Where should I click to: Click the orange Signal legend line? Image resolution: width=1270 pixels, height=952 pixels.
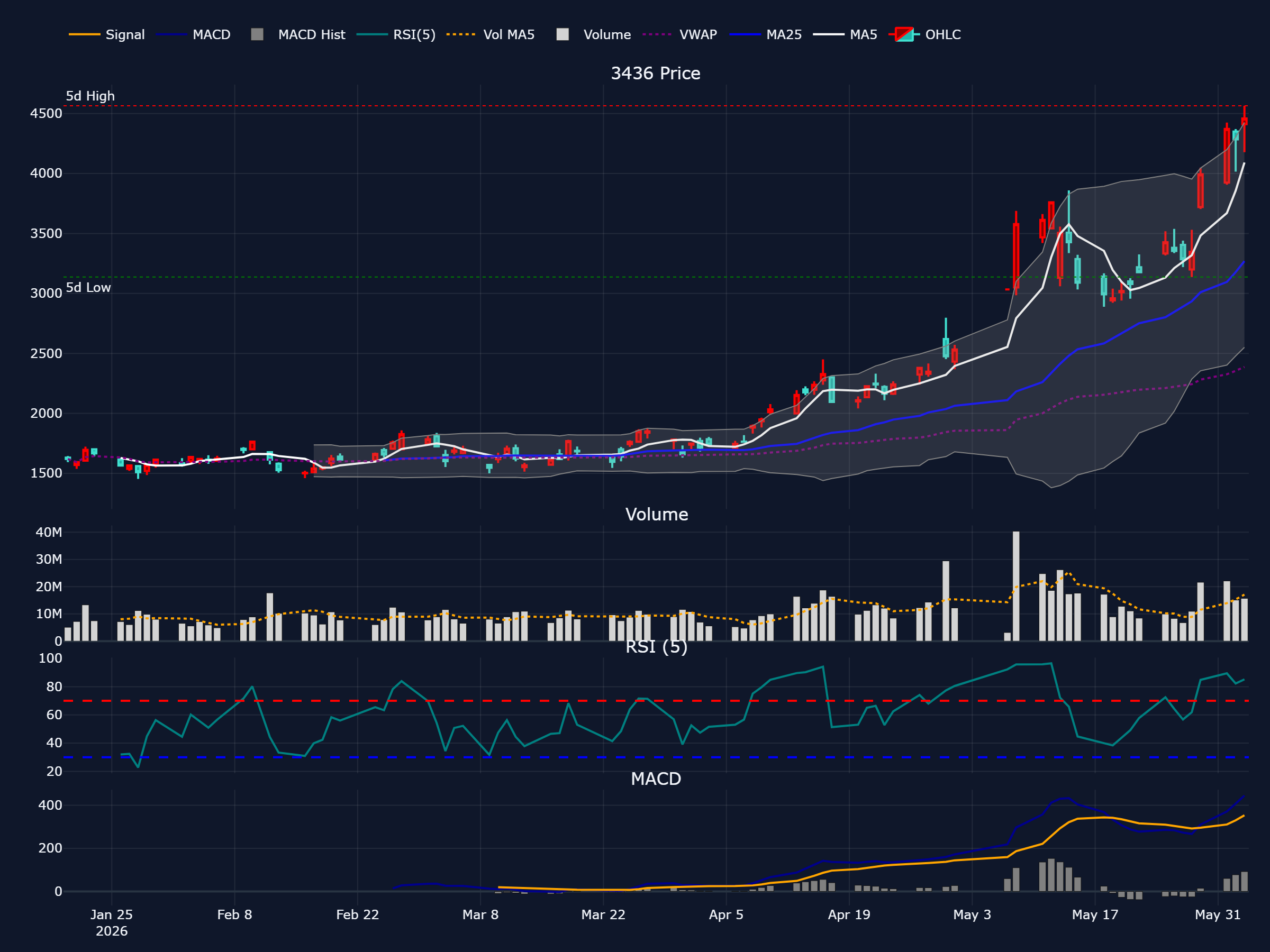84,34
